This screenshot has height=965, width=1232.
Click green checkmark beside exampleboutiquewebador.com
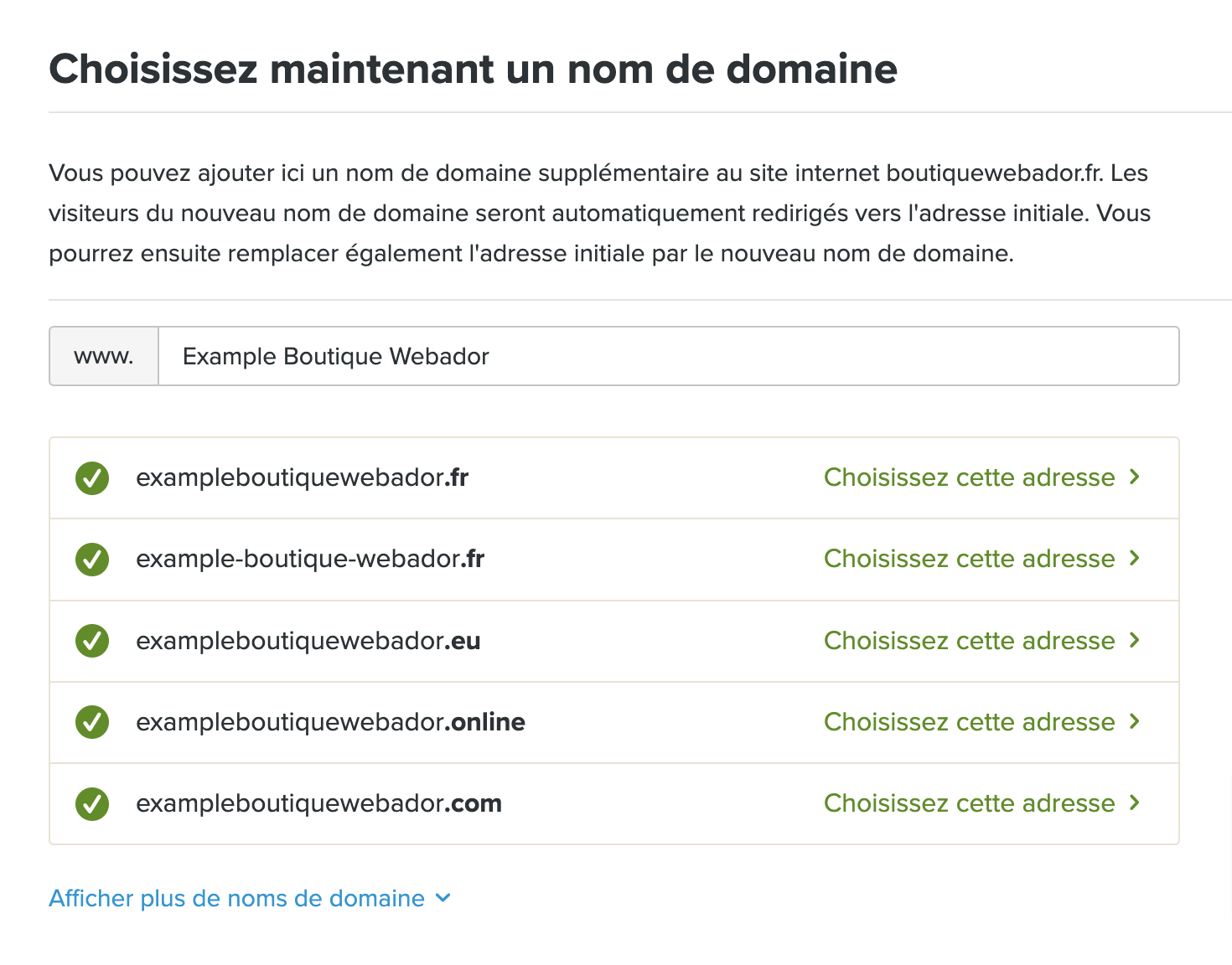click(x=92, y=804)
